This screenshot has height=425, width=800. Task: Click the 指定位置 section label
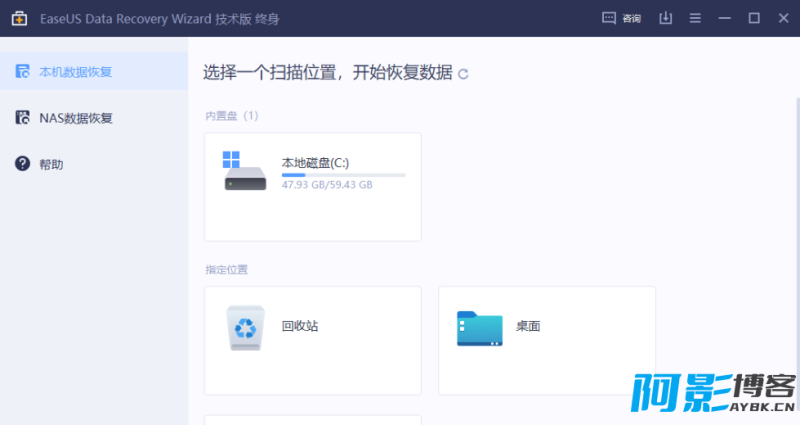227,269
